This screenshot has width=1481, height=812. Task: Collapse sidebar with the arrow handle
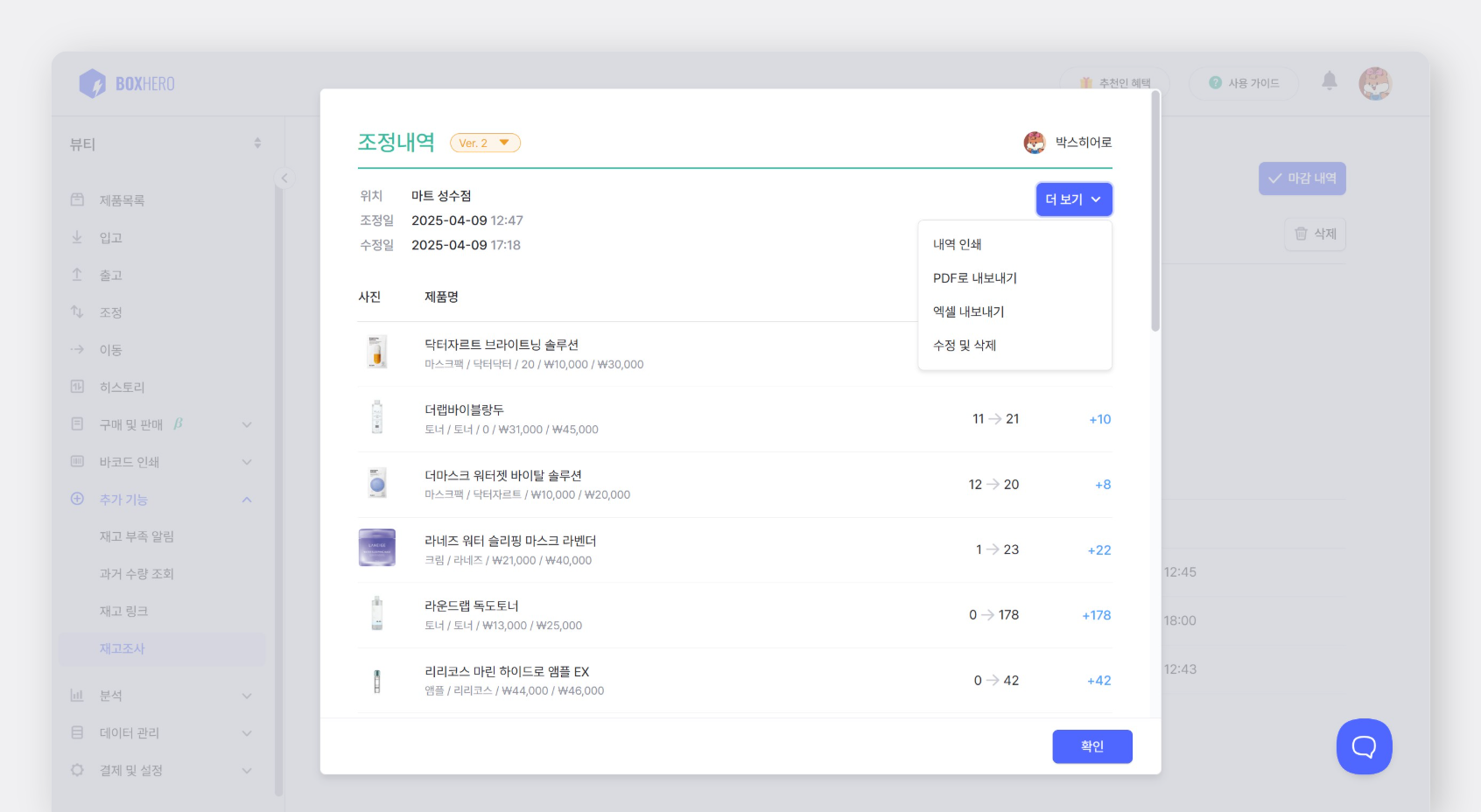pyautogui.click(x=284, y=178)
